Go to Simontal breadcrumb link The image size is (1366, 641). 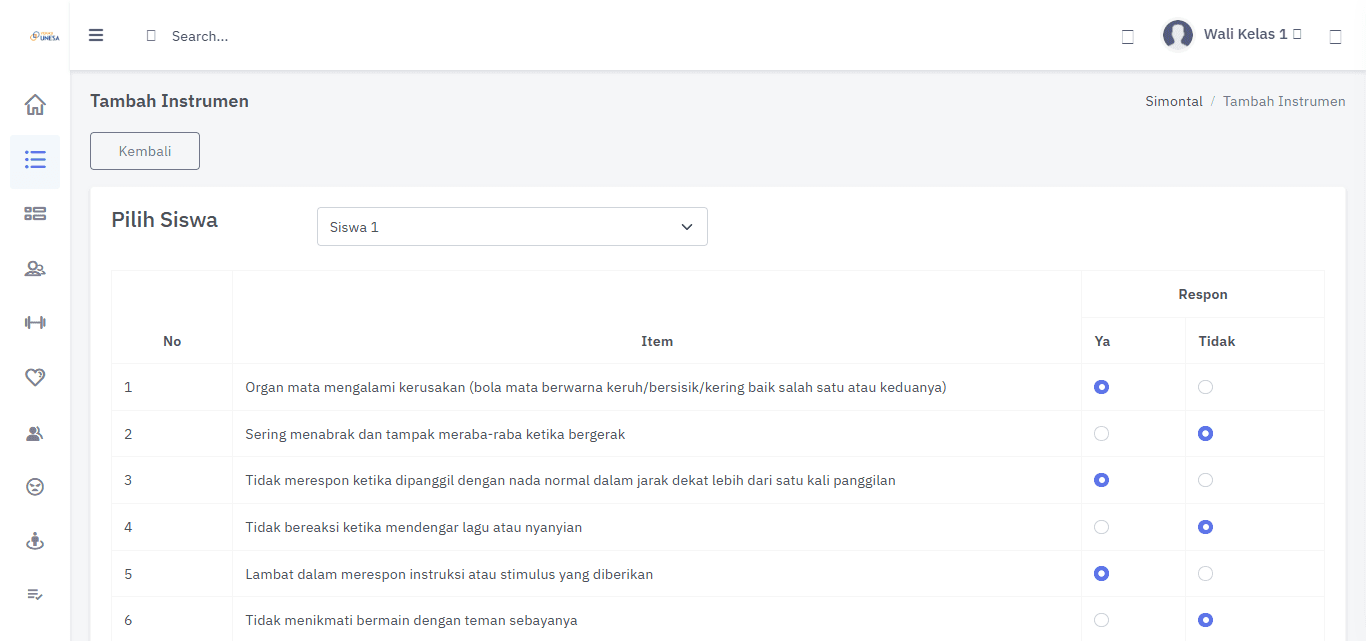pyautogui.click(x=1174, y=101)
